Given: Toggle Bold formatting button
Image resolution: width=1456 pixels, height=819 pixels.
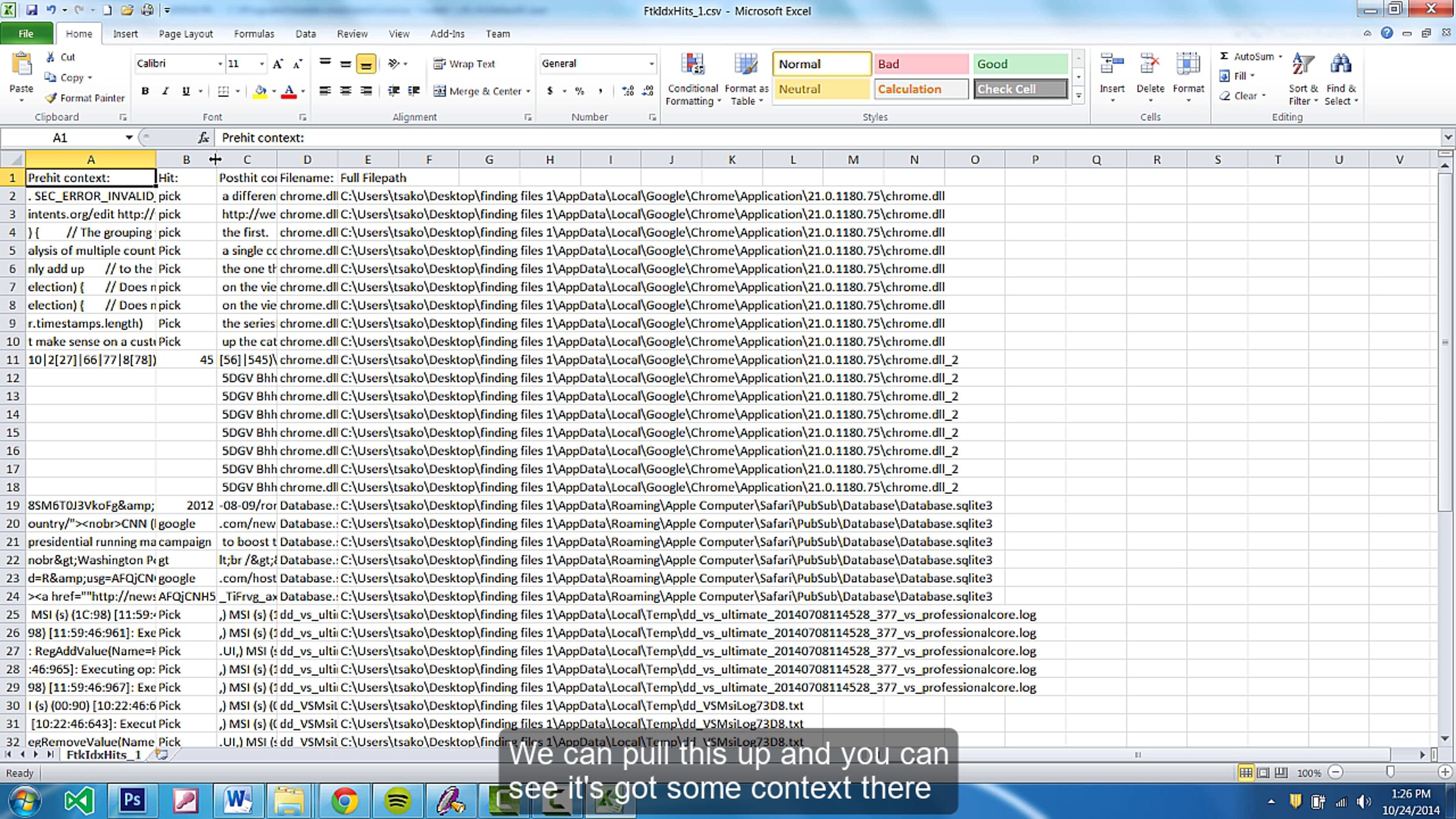Looking at the screenshot, I should (145, 90).
